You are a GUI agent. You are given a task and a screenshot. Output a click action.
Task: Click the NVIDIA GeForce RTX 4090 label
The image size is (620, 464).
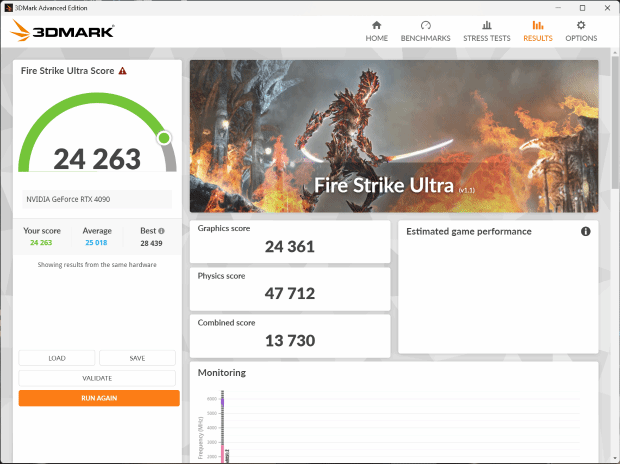point(68,199)
